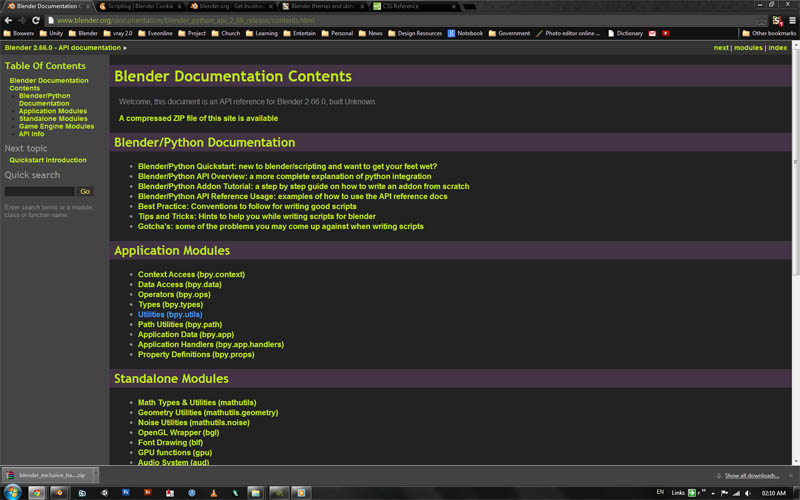Image resolution: width=800 pixels, height=500 pixels.
Task: Open the Other bookmarks folder
Action: 769,33
